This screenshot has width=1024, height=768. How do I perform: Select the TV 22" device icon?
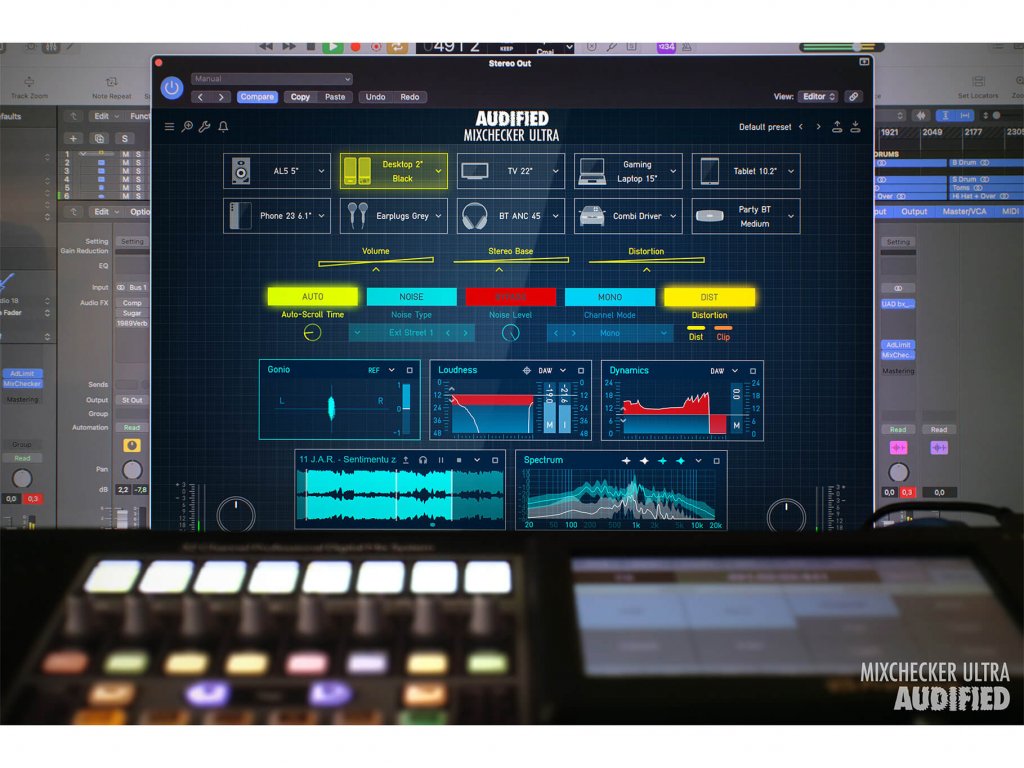[475, 171]
